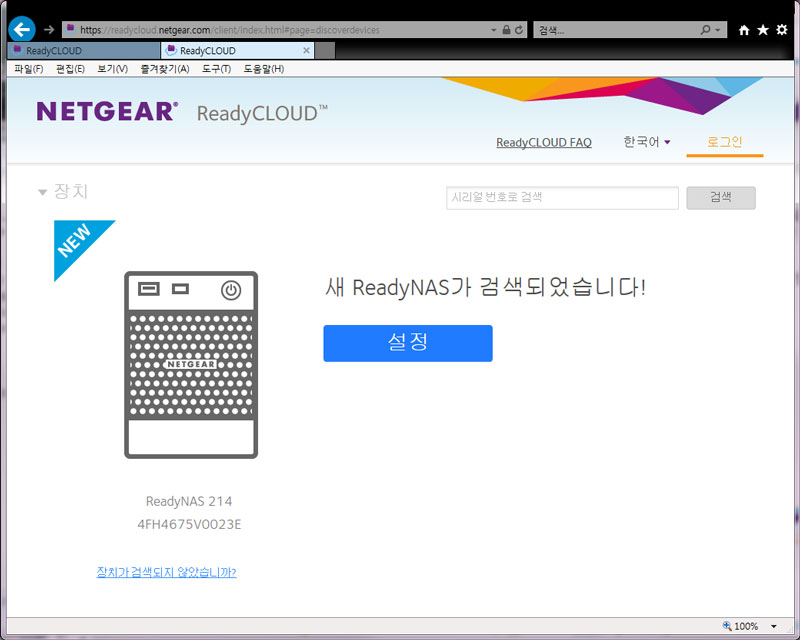This screenshot has height=640, width=800.
Task: Click the NETGEAR logo
Action: (x=108, y=111)
